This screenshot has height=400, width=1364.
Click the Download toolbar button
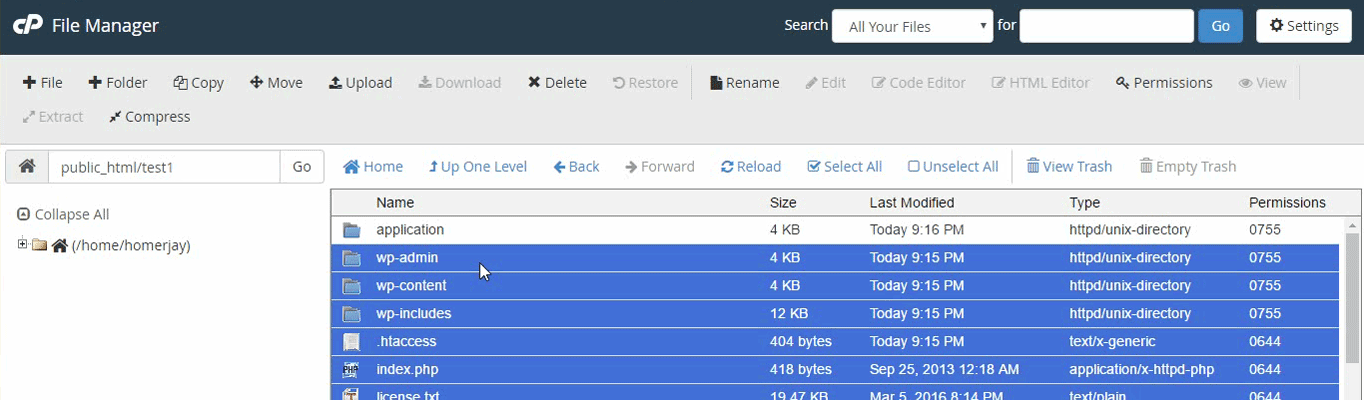[460, 83]
